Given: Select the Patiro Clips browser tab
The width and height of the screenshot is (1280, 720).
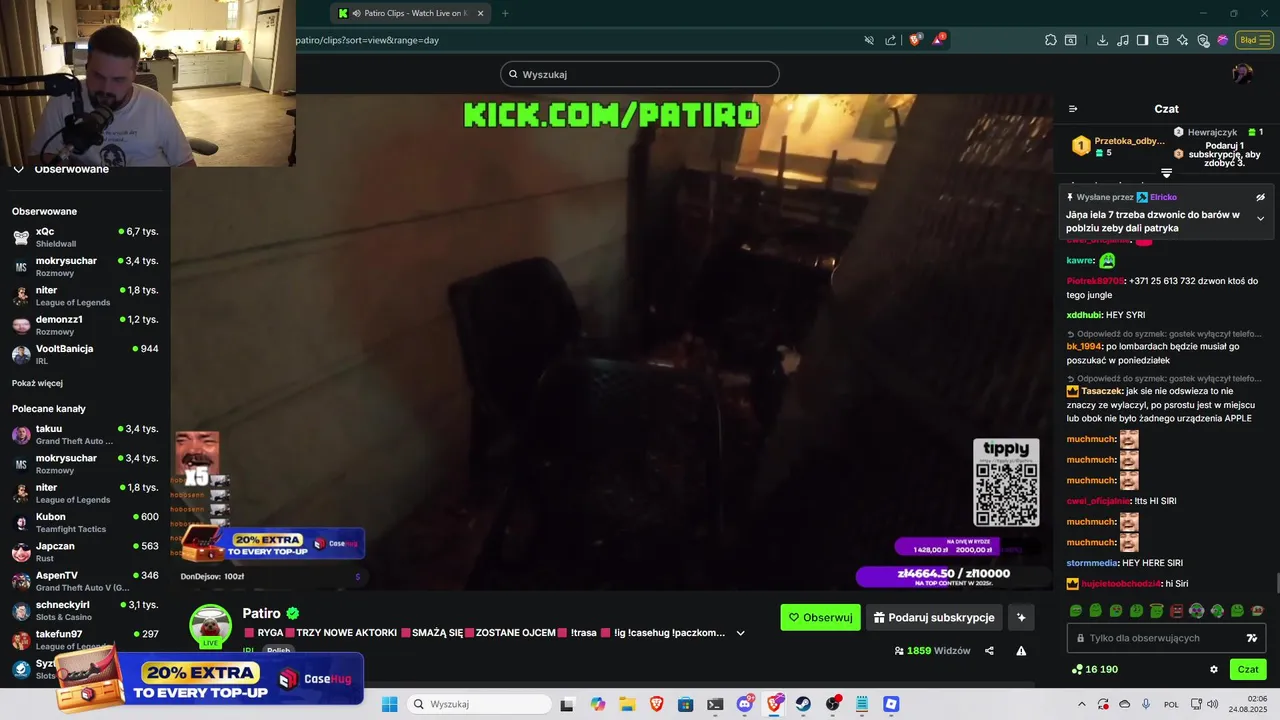Looking at the screenshot, I should click(x=410, y=13).
